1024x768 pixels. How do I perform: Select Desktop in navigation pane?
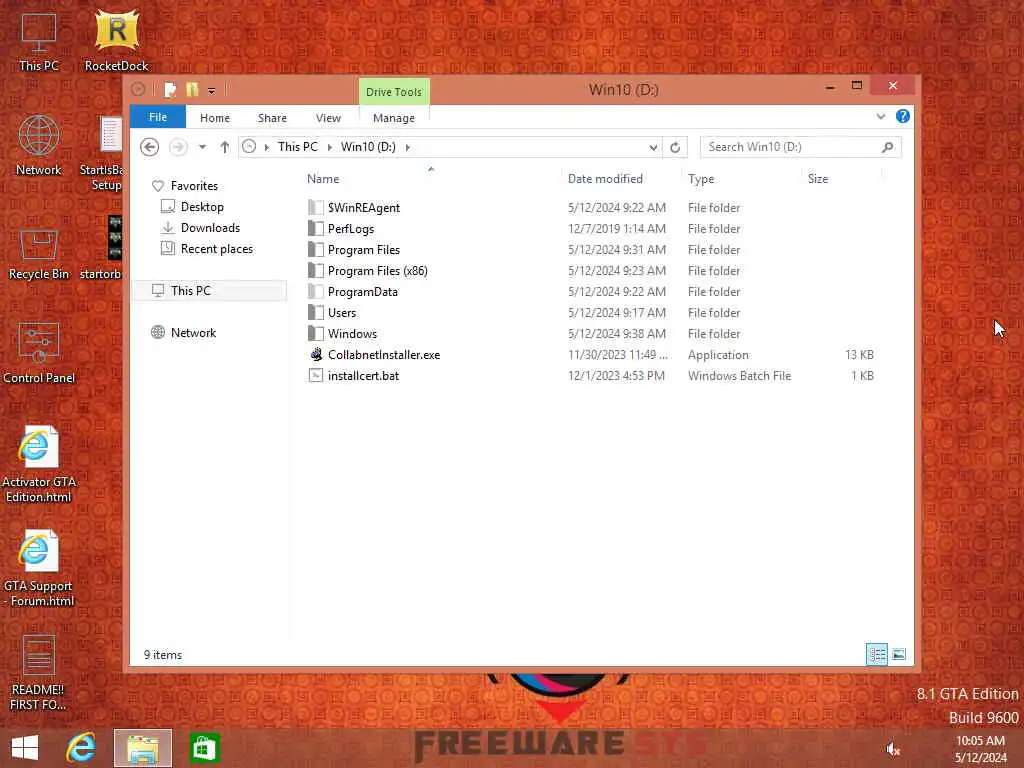coord(202,207)
